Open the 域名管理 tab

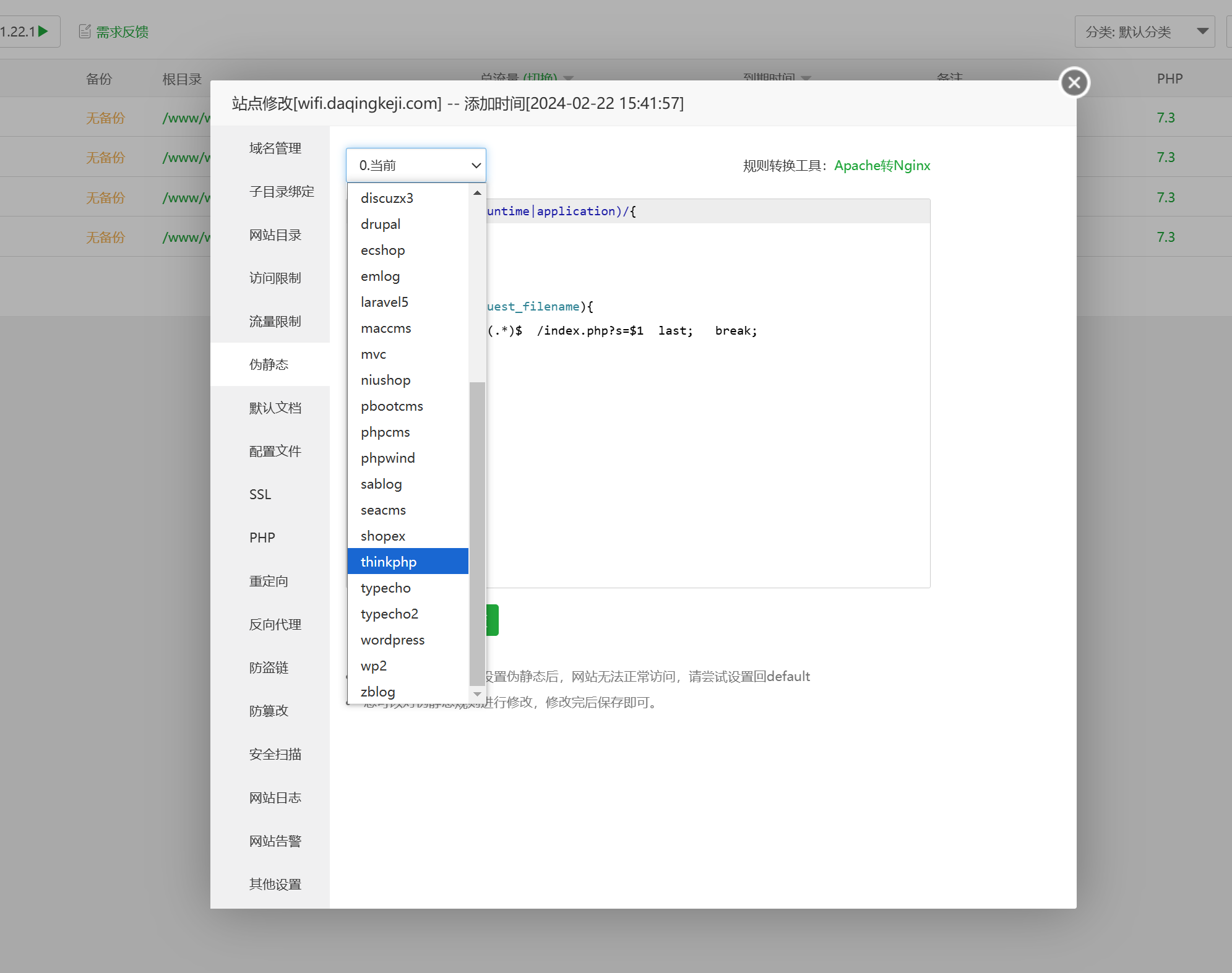pos(275,148)
